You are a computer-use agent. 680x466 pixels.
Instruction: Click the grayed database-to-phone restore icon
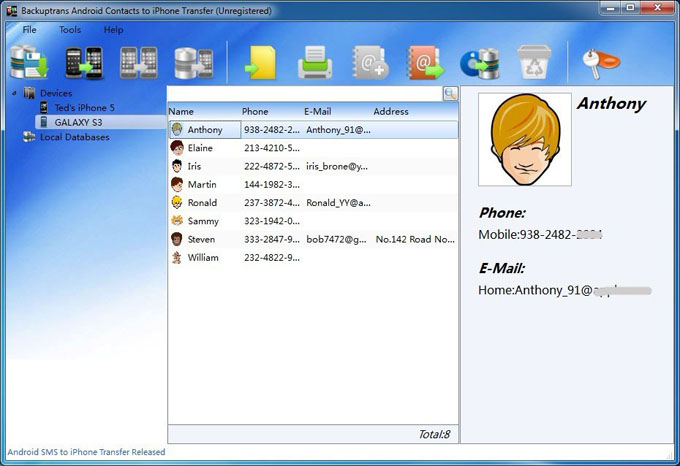[193, 63]
